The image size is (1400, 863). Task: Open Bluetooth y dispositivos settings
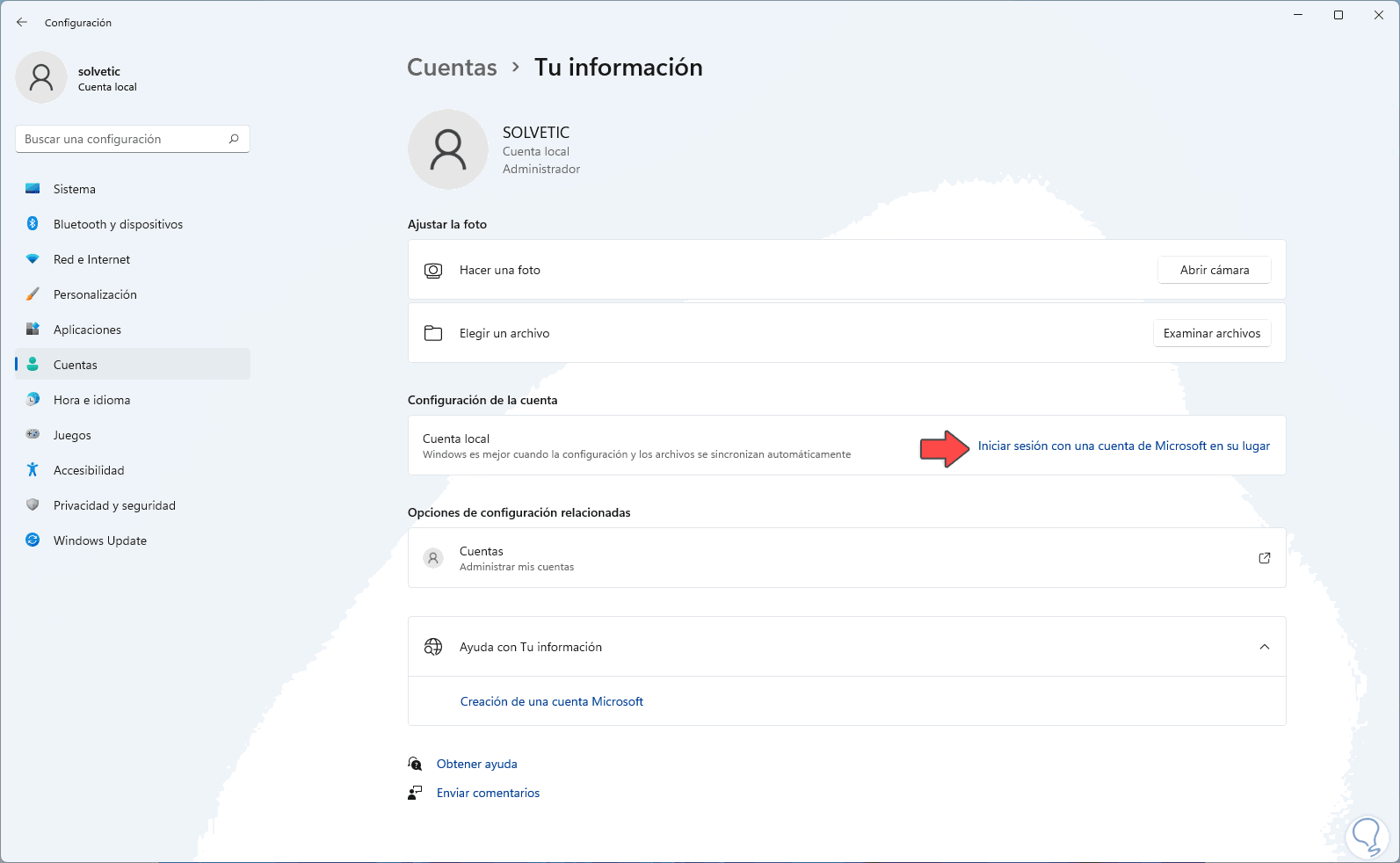point(133,224)
